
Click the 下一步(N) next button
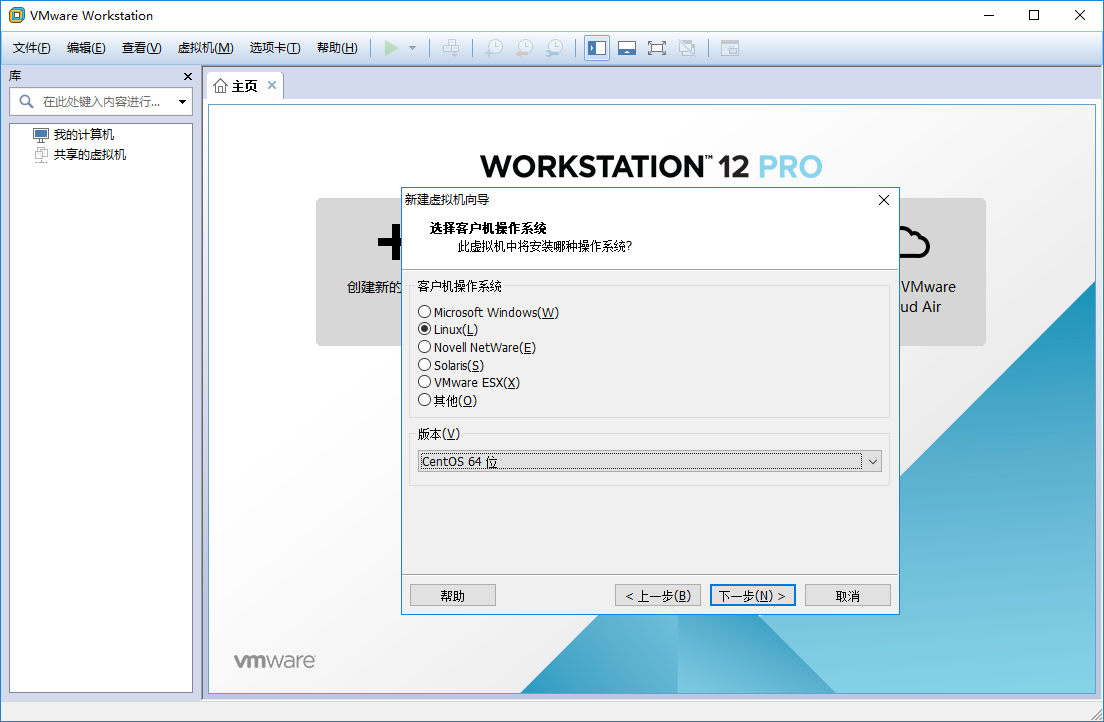753,595
